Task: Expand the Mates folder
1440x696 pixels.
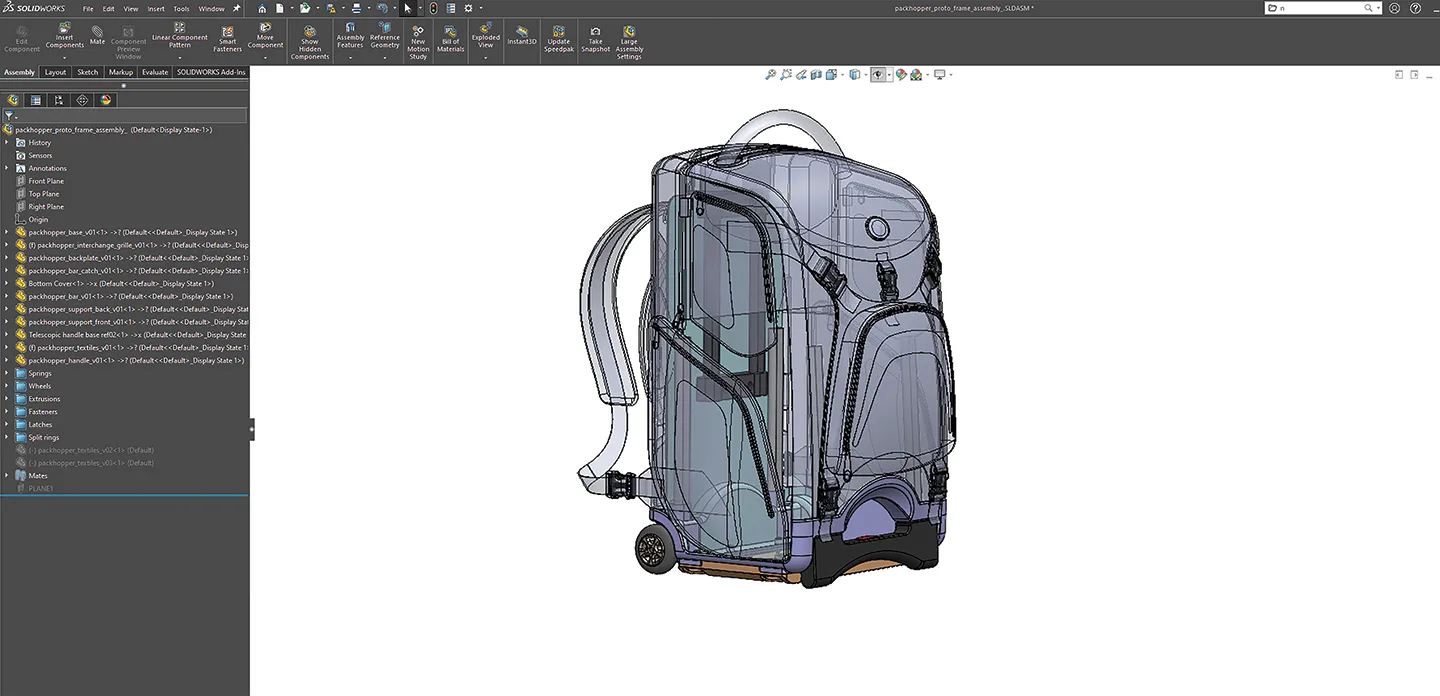Action: pyautogui.click(x=7, y=476)
